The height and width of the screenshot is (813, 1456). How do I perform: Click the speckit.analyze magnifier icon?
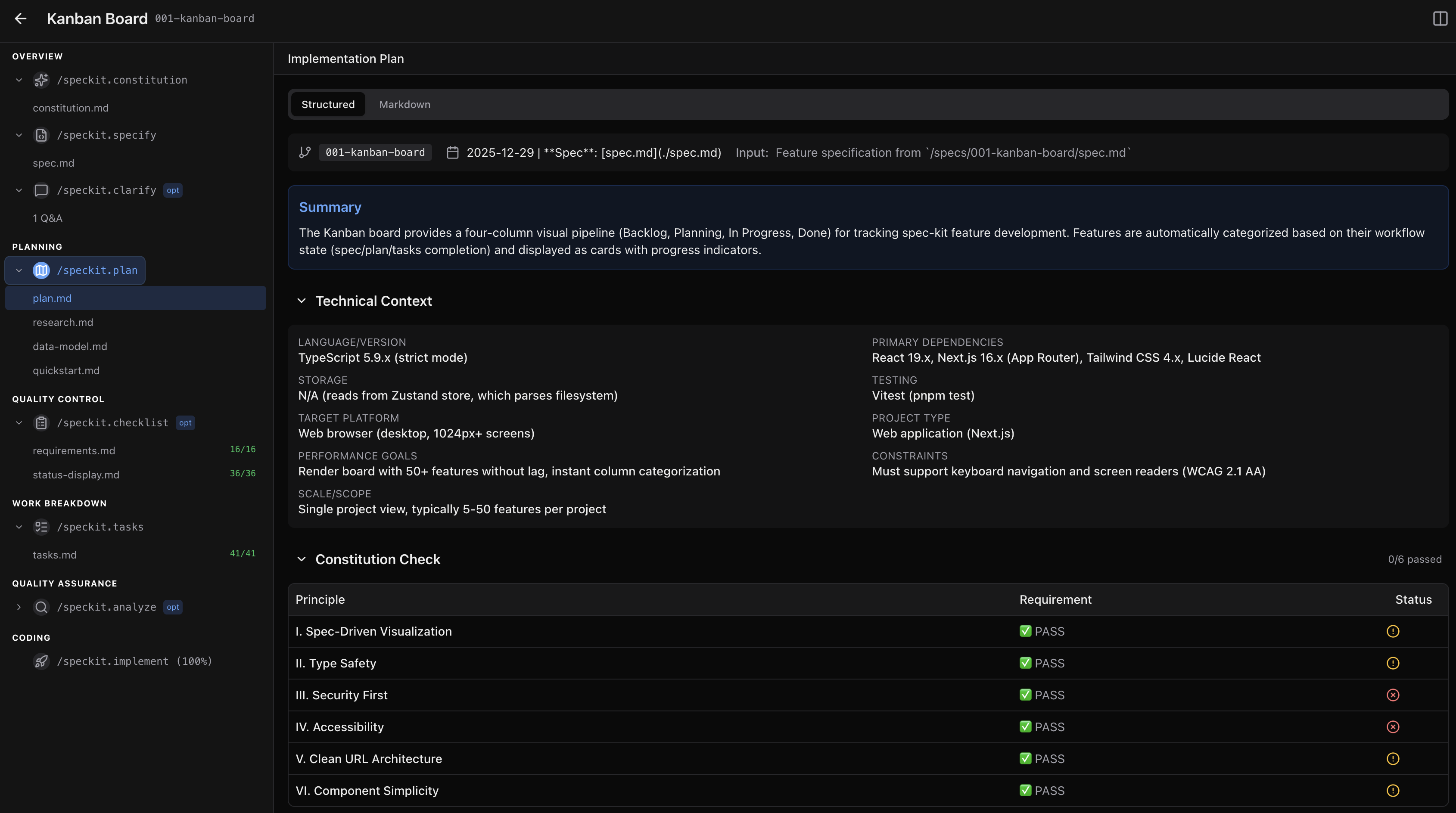tap(41, 607)
